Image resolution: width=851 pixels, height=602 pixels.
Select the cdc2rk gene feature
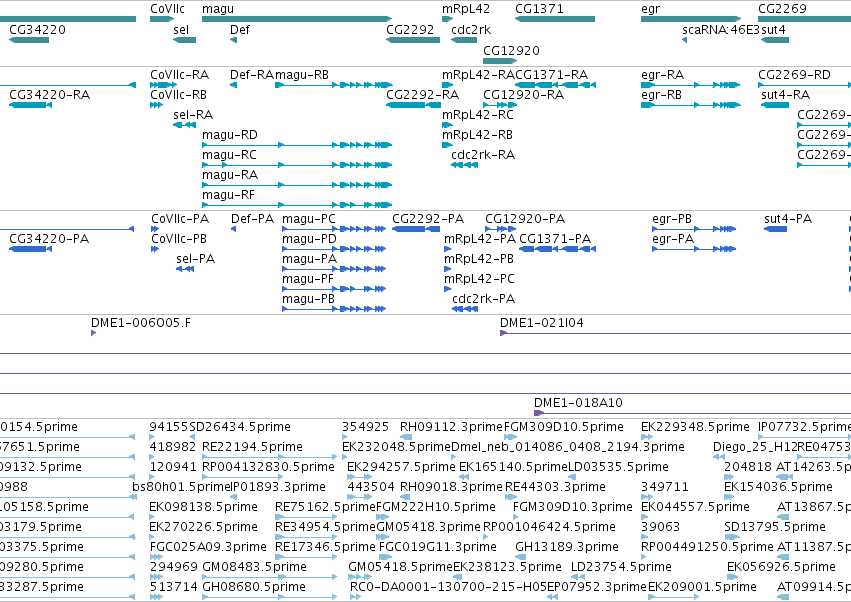tap(464, 40)
